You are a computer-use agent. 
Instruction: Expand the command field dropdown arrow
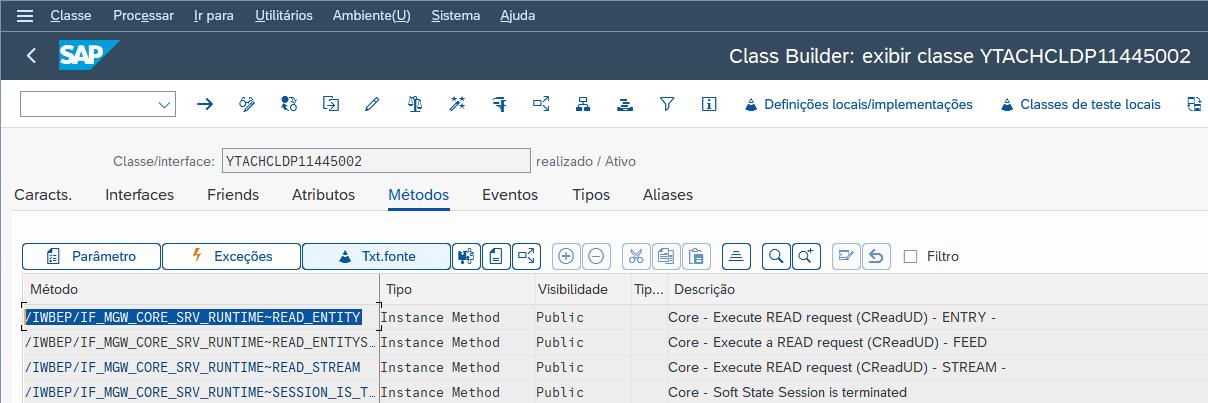[x=164, y=105]
